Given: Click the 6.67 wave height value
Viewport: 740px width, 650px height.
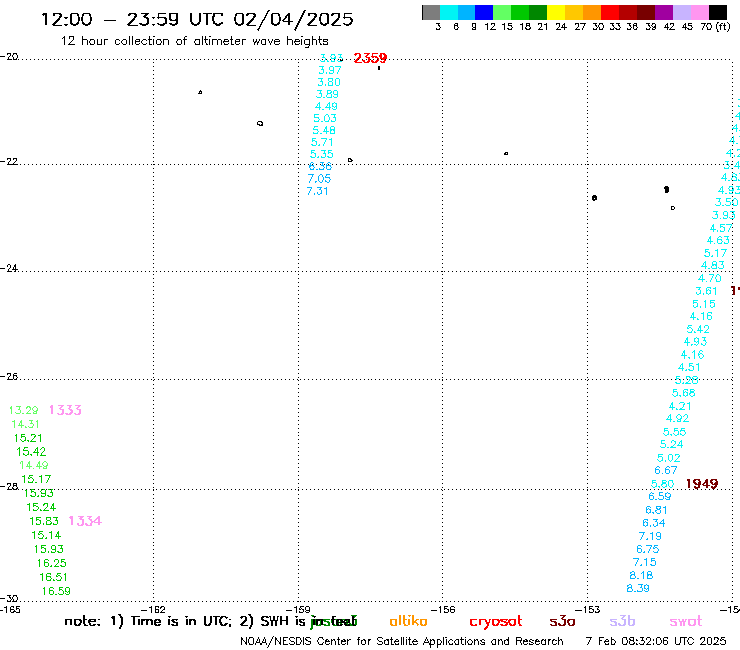Looking at the screenshot, I should click(x=666, y=470).
